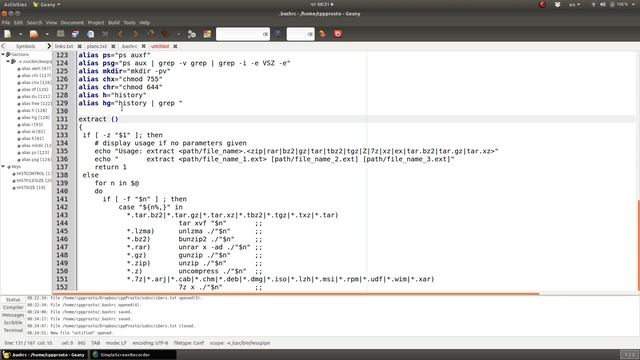The height and width of the screenshot is (360, 640).
Task: Open the Search menu
Action: click(x=34, y=23)
